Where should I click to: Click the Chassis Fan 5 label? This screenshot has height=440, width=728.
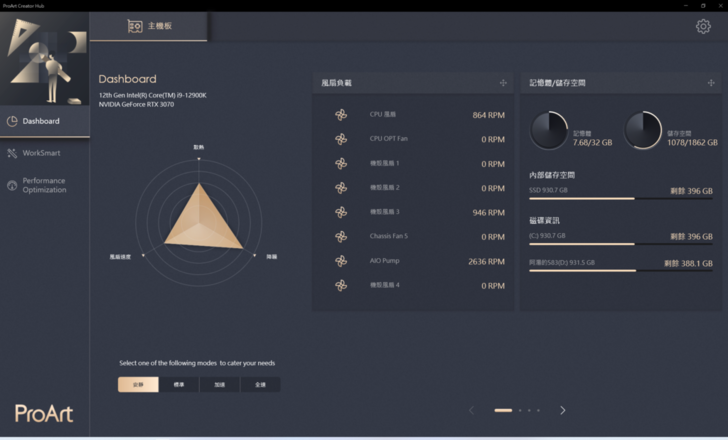click(389, 236)
